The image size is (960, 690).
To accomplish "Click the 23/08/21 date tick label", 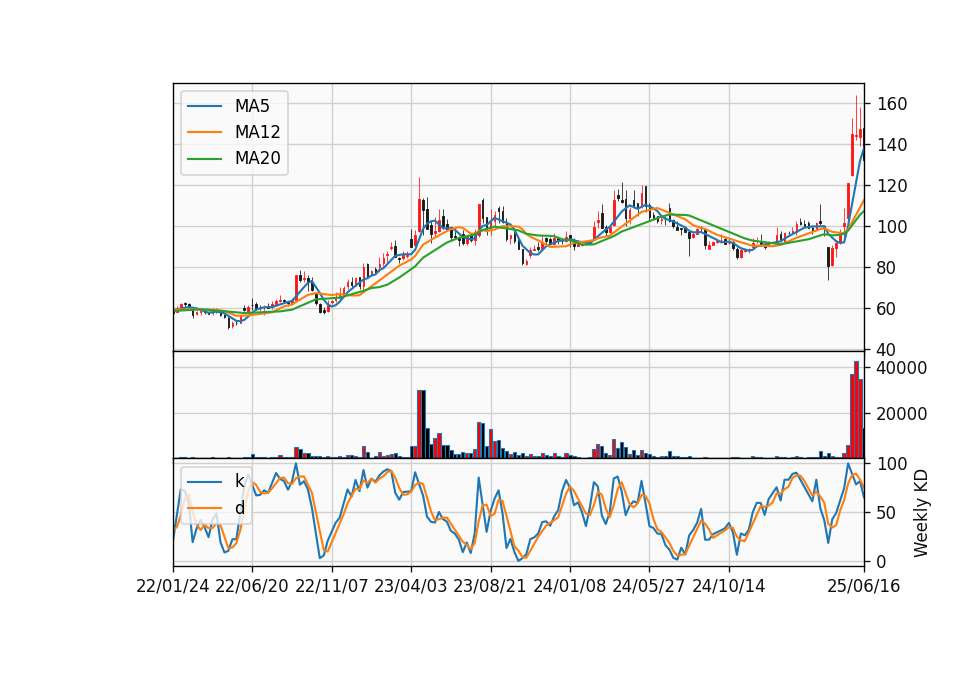I will [x=490, y=587].
